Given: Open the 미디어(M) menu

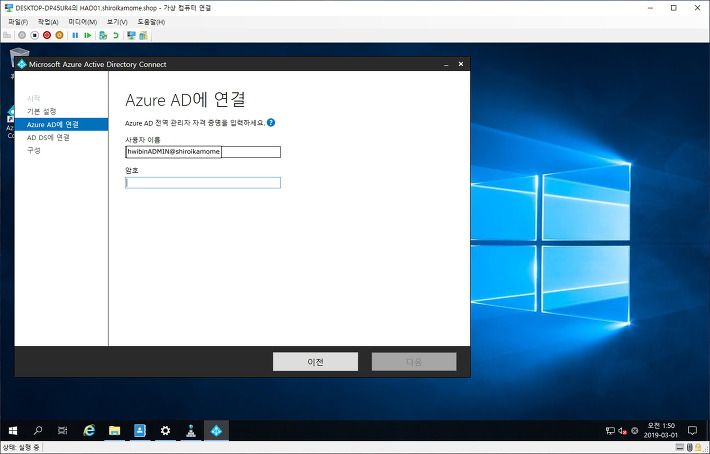Looking at the screenshot, I should [x=82, y=22].
